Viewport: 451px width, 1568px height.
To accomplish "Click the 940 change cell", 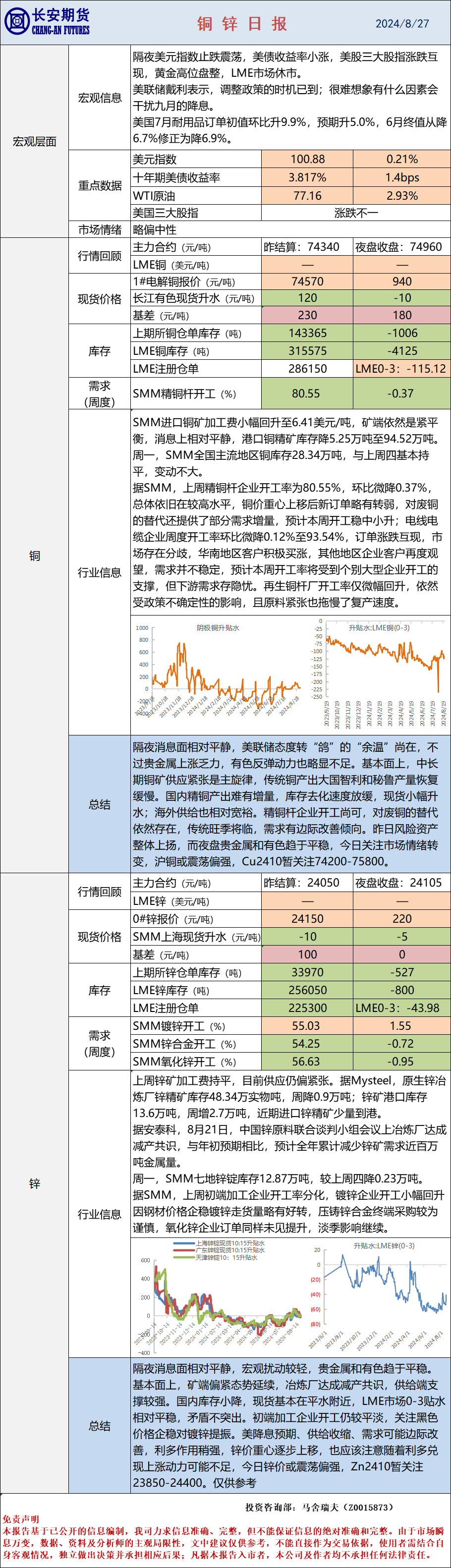I will point(402,281).
